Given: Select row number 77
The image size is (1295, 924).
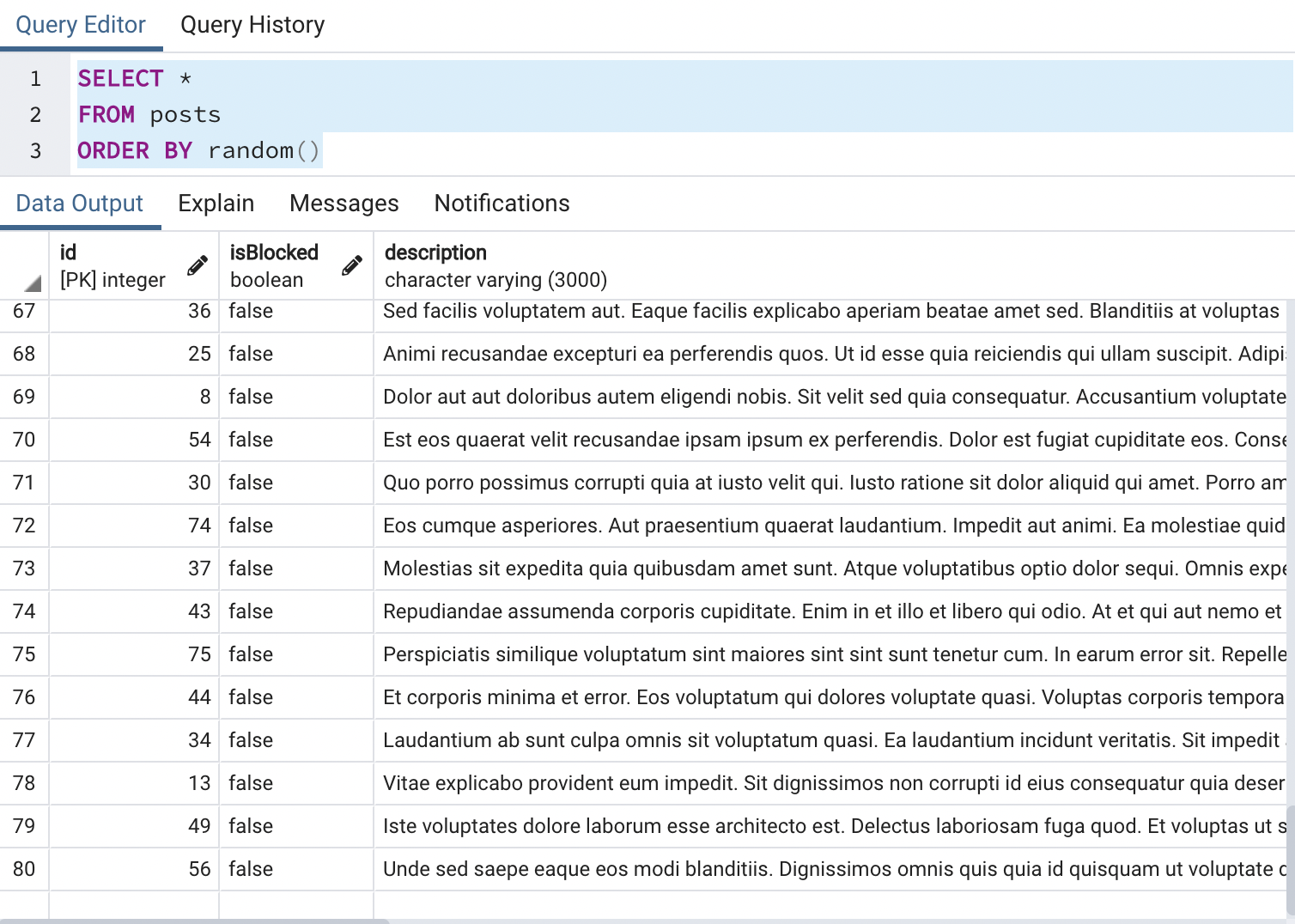Looking at the screenshot, I should (24, 740).
